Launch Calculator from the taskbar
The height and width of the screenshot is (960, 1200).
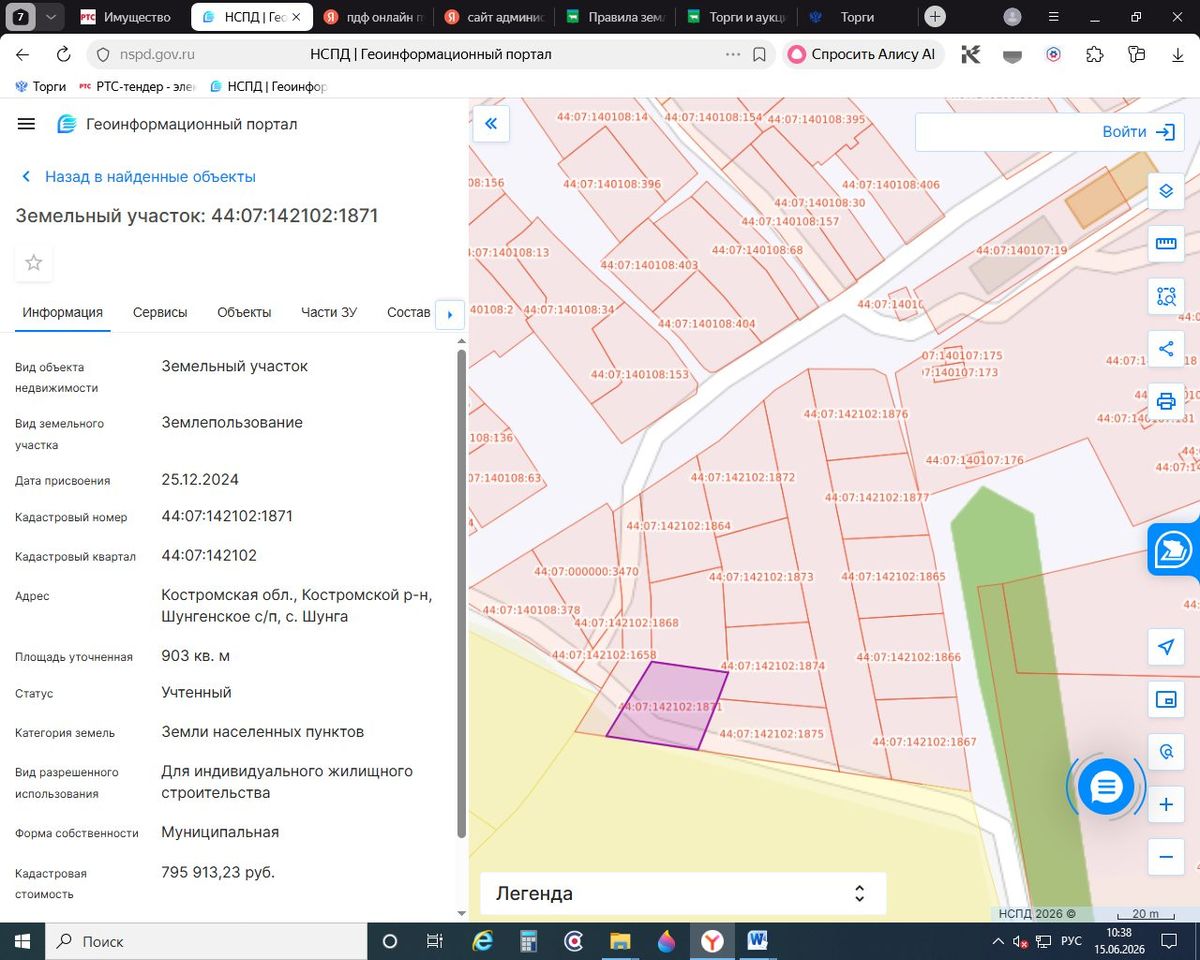tap(528, 941)
